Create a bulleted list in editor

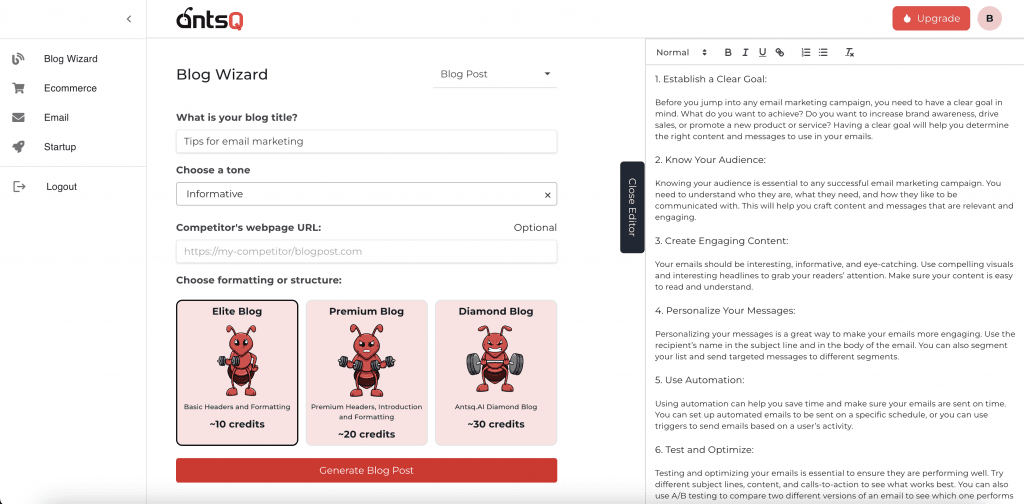coord(823,52)
